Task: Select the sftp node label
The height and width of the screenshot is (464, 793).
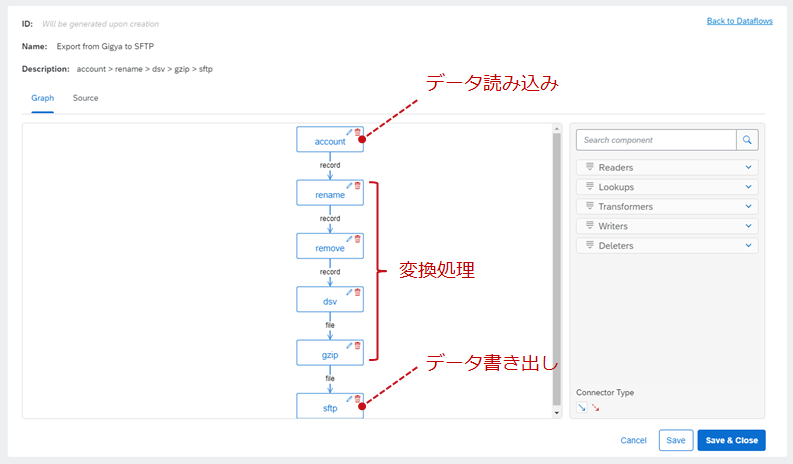Action: [330, 408]
